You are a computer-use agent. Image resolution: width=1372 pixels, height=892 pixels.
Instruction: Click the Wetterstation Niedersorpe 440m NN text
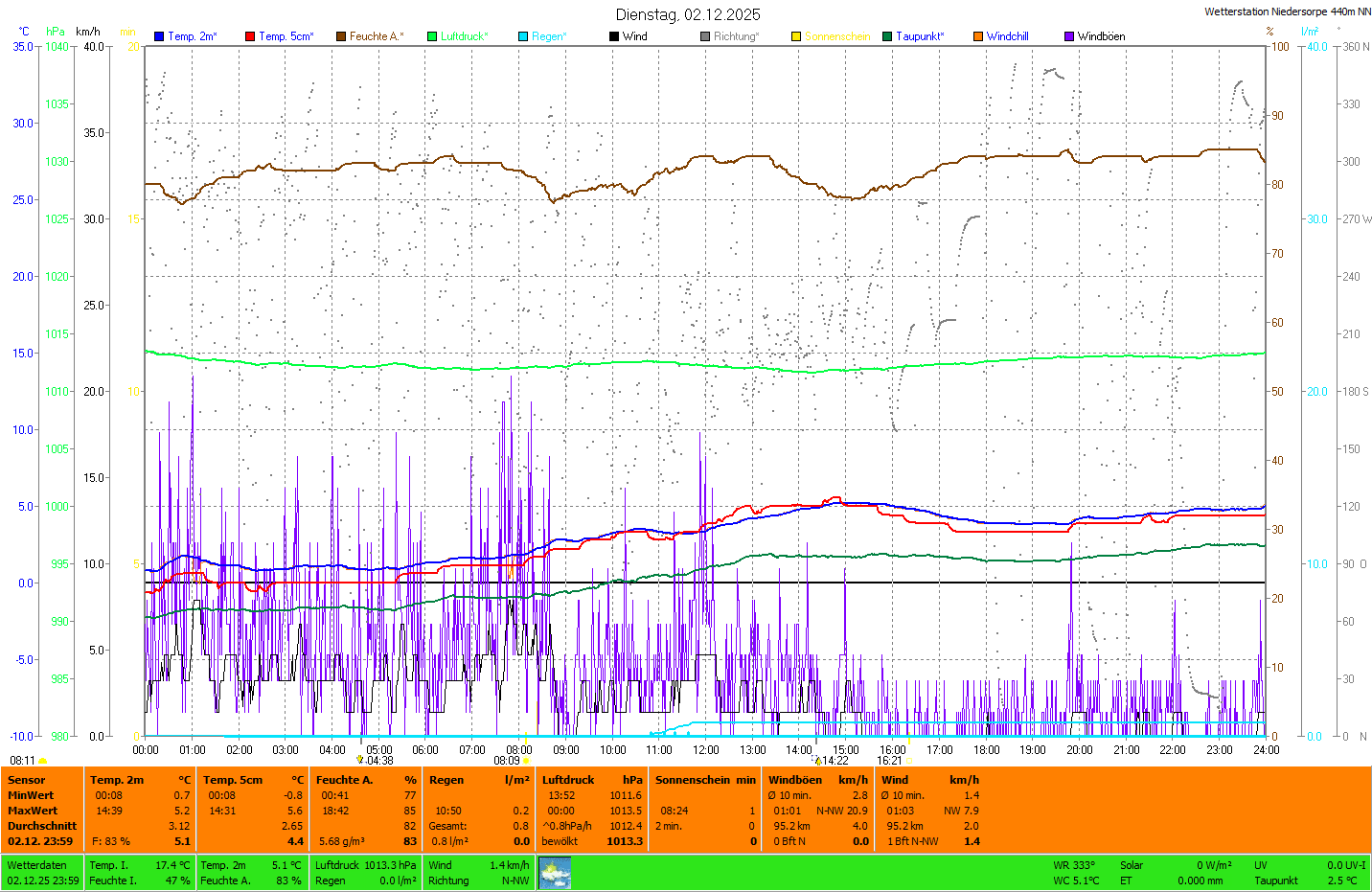click(x=1287, y=11)
